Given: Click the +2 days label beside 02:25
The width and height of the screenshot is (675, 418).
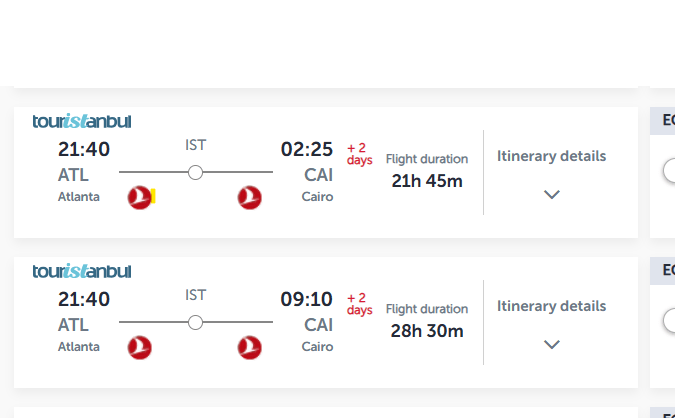Looking at the screenshot, I should [x=360, y=154].
